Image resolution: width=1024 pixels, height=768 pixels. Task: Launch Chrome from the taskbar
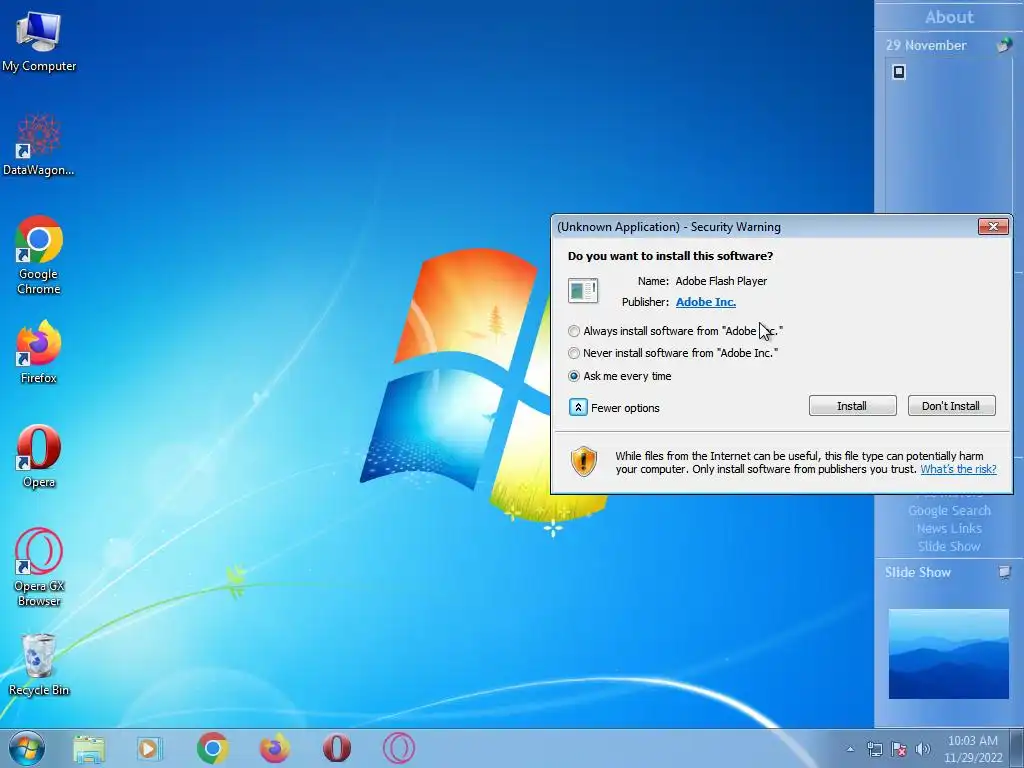pyautogui.click(x=212, y=748)
